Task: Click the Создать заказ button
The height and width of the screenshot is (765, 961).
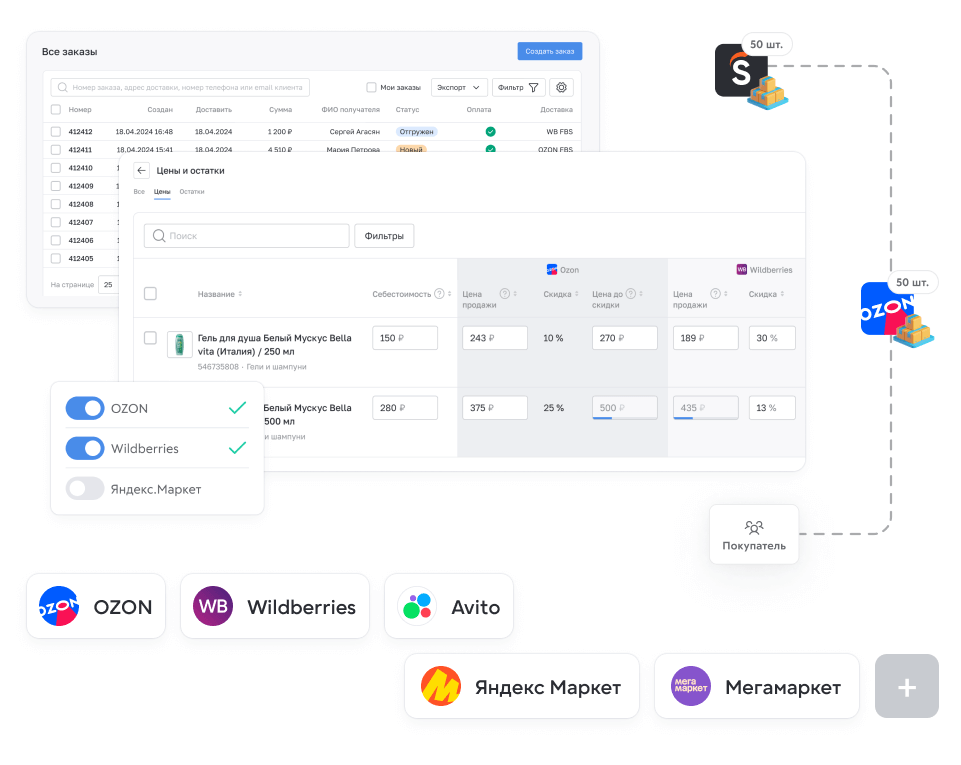Action: coord(549,52)
